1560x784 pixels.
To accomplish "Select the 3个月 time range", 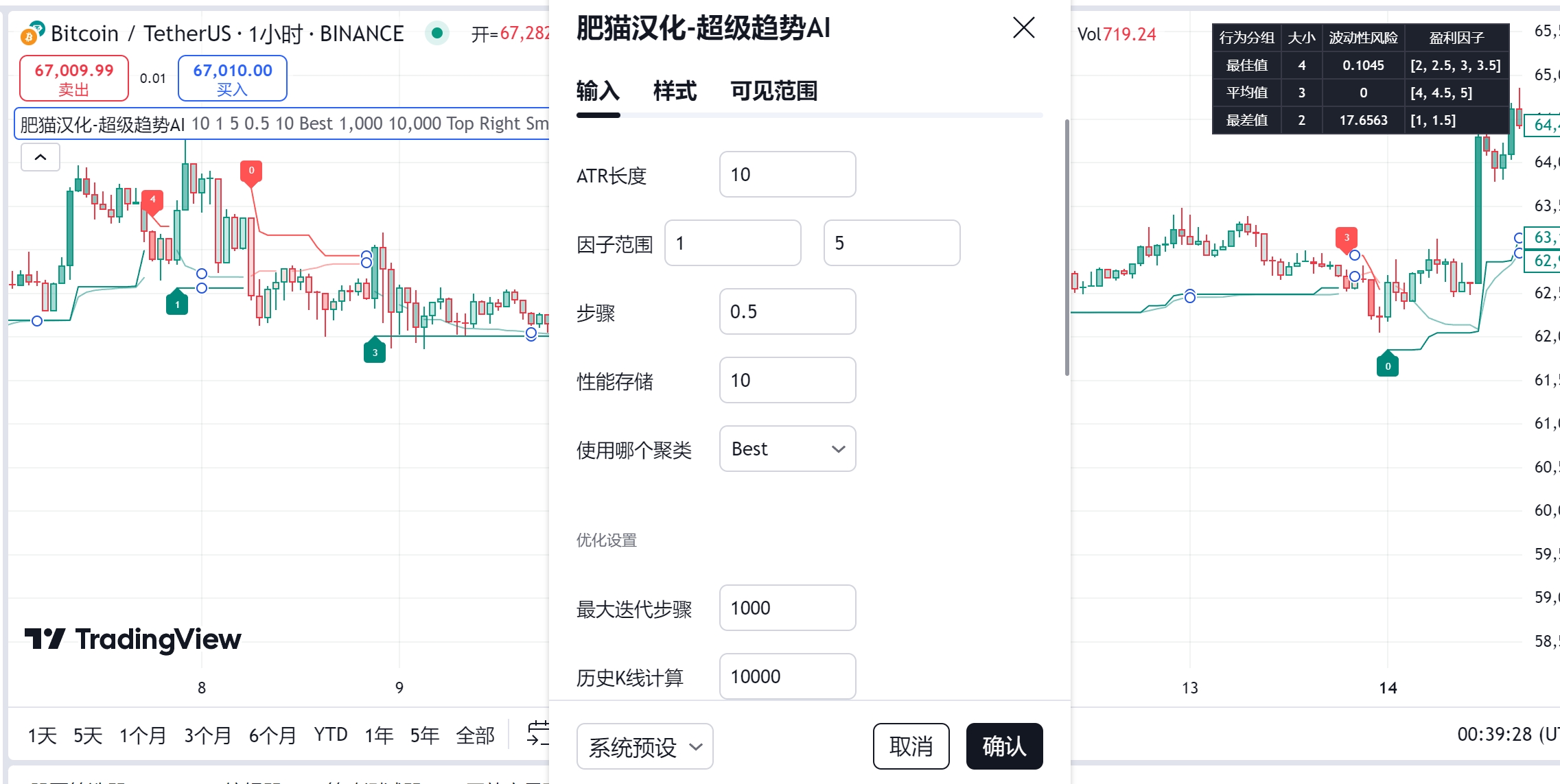I will pyautogui.click(x=207, y=735).
